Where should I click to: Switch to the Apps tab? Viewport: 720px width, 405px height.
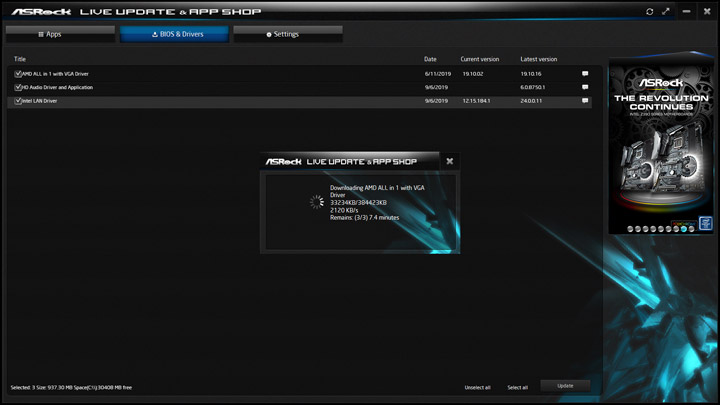click(x=60, y=34)
